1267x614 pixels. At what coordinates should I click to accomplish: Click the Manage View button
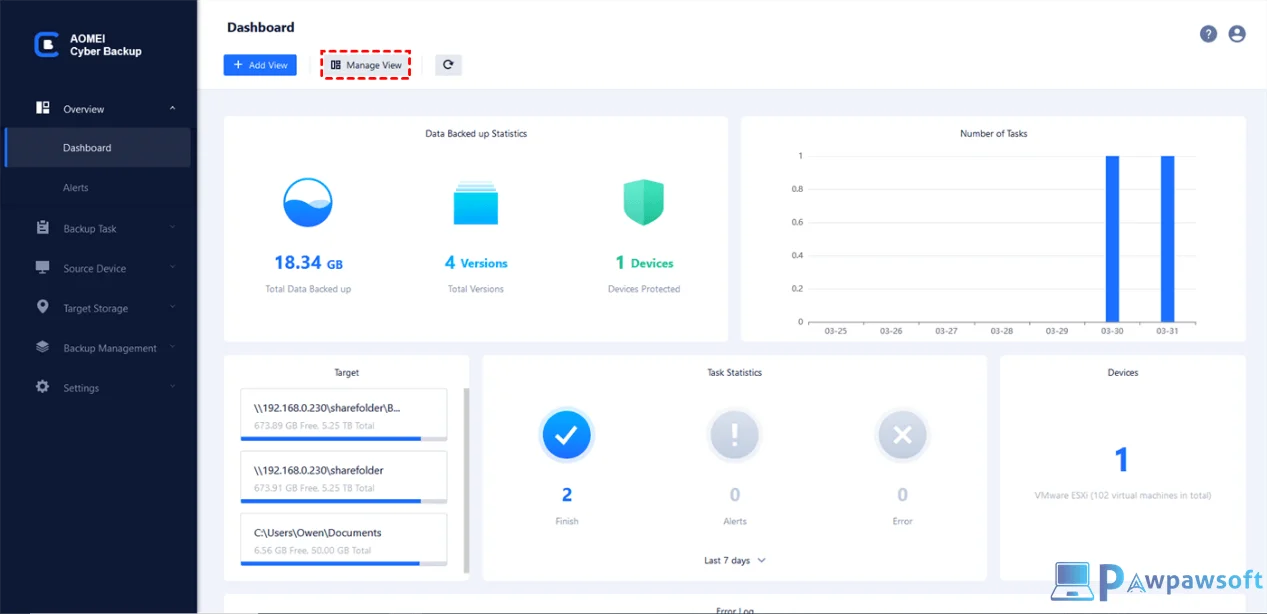pyautogui.click(x=366, y=65)
